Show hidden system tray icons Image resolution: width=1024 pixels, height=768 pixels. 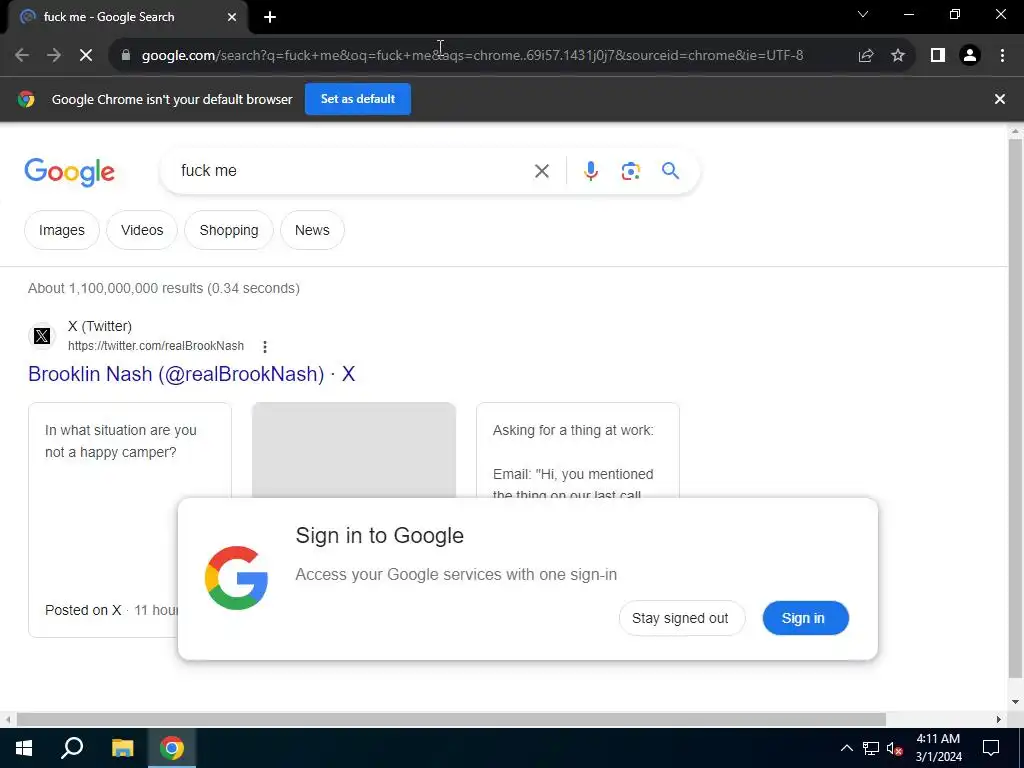coord(846,748)
